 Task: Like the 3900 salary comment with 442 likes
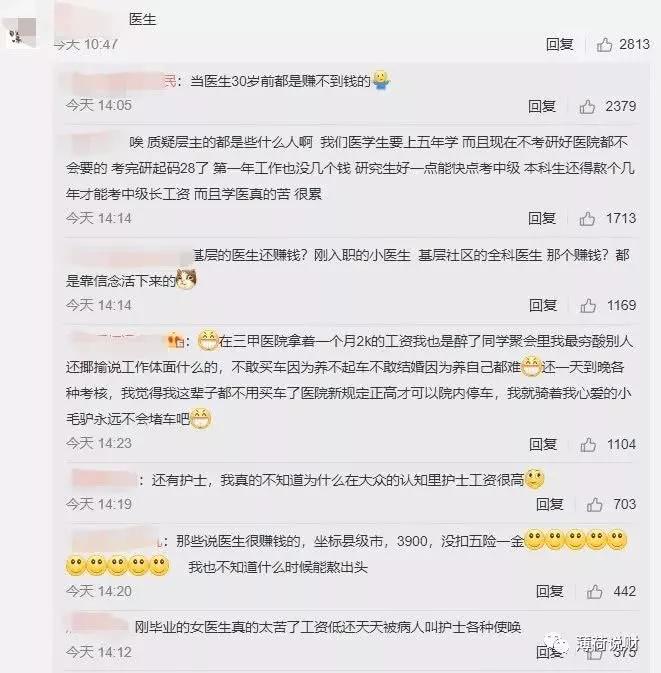pos(594,592)
